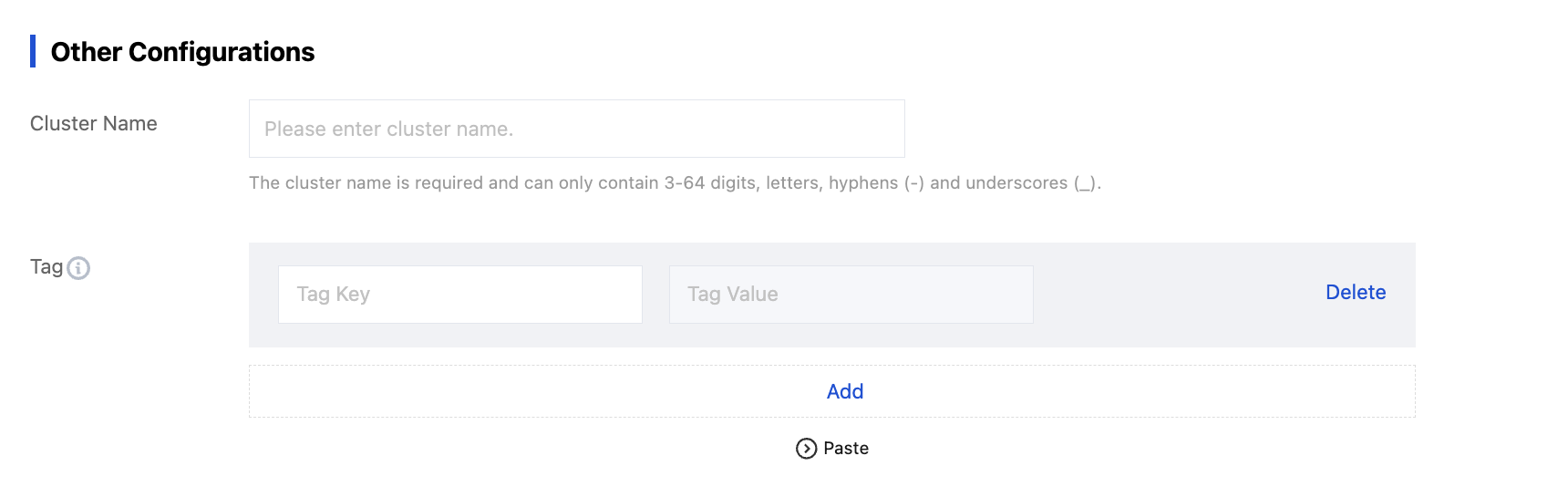Click gray space between Tag Value and Delete
This screenshot has height=487, width=1568.
click(x=1176, y=295)
